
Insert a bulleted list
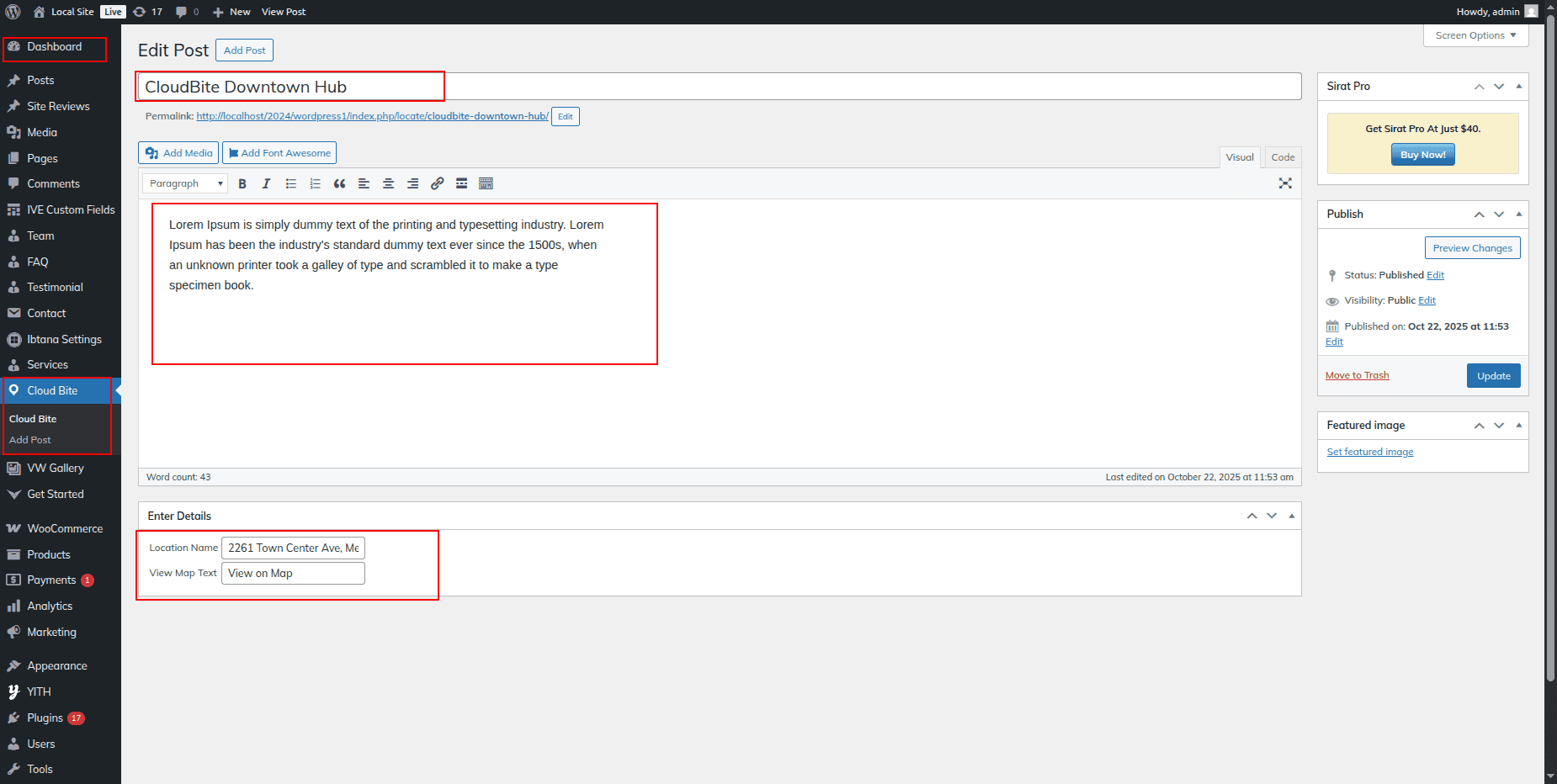[290, 183]
